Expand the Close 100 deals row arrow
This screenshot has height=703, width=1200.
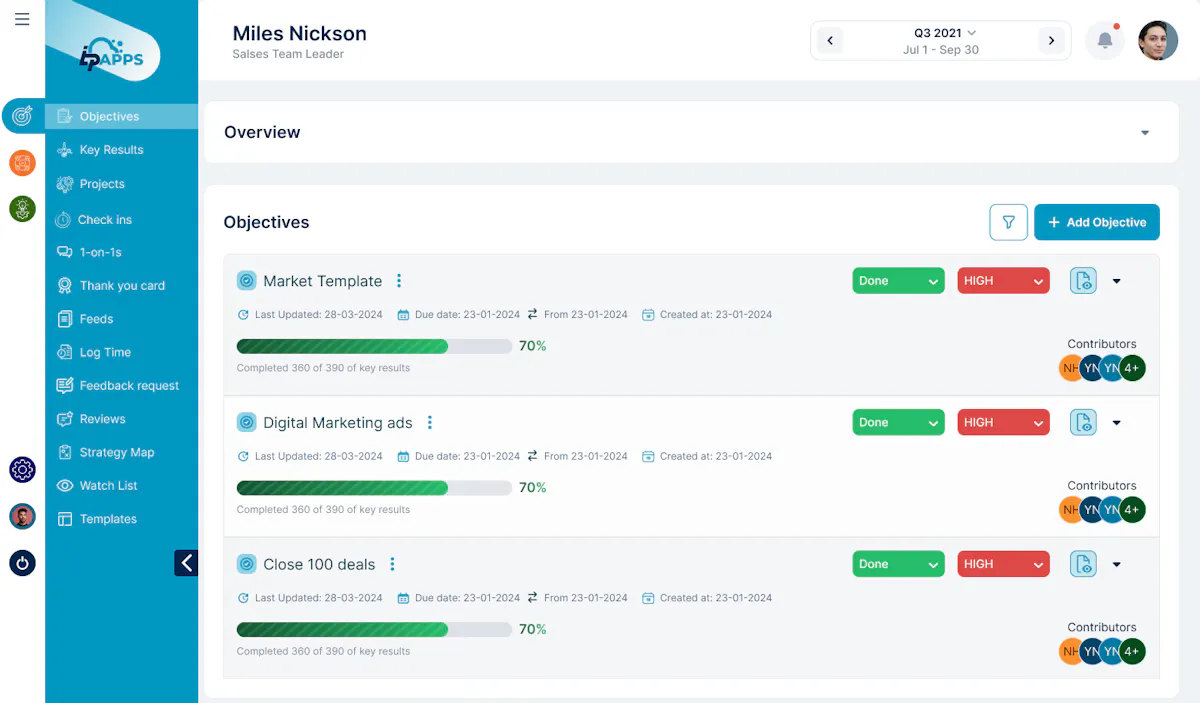[x=1117, y=564]
